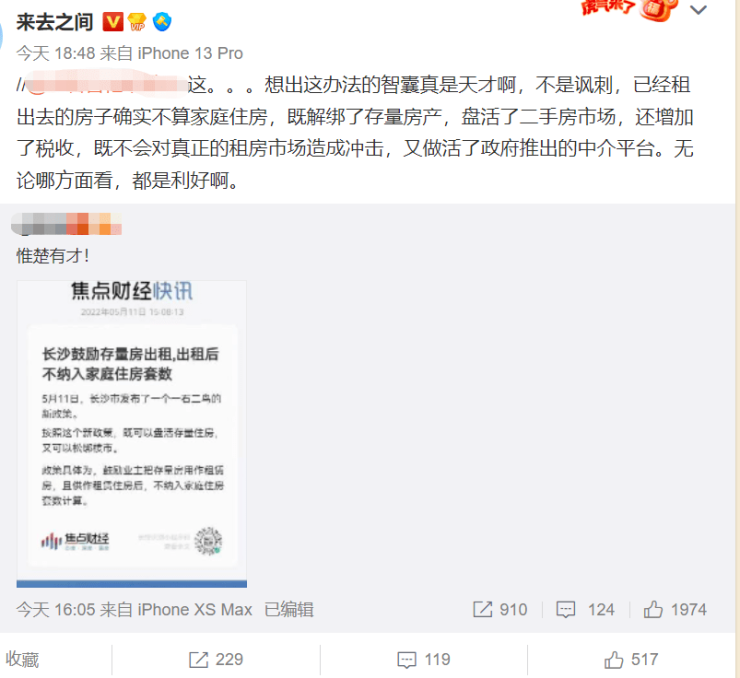This screenshot has width=740, height=678.
Task: Click 今天 16:05 original post timestamp
Action: coord(56,610)
